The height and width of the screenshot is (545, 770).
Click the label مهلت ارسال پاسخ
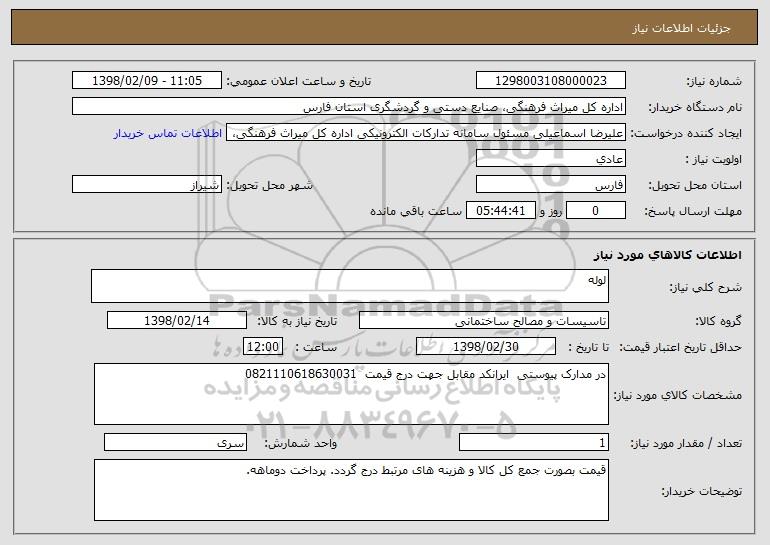[693, 212]
